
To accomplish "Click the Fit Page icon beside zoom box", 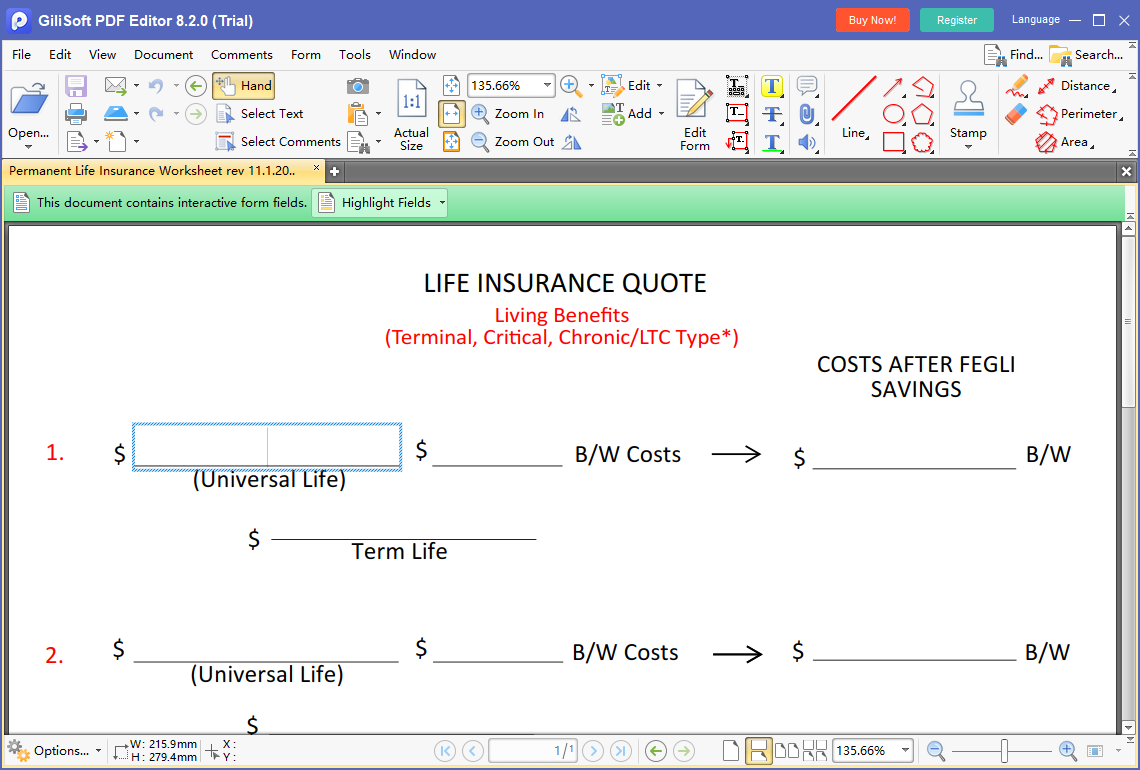I will tap(451, 86).
